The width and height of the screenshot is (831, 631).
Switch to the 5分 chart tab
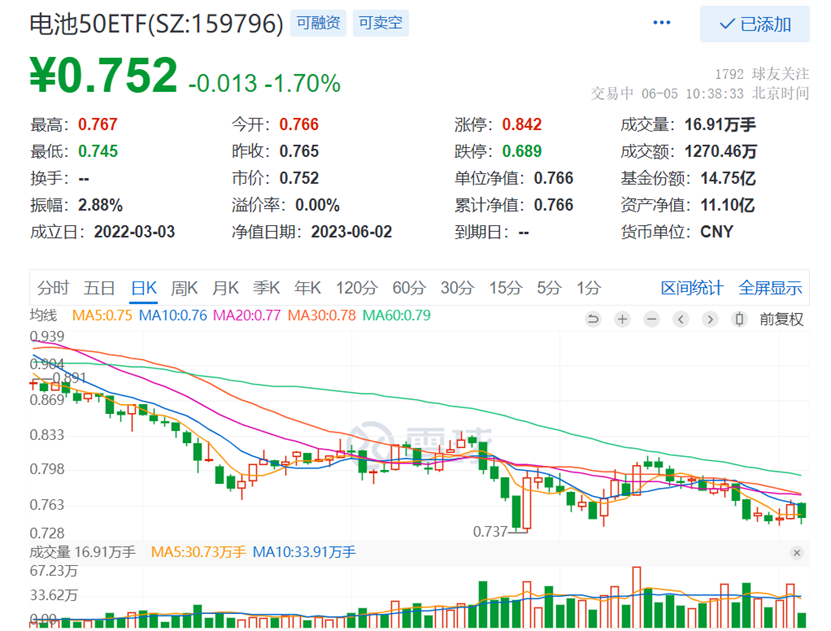click(x=549, y=288)
